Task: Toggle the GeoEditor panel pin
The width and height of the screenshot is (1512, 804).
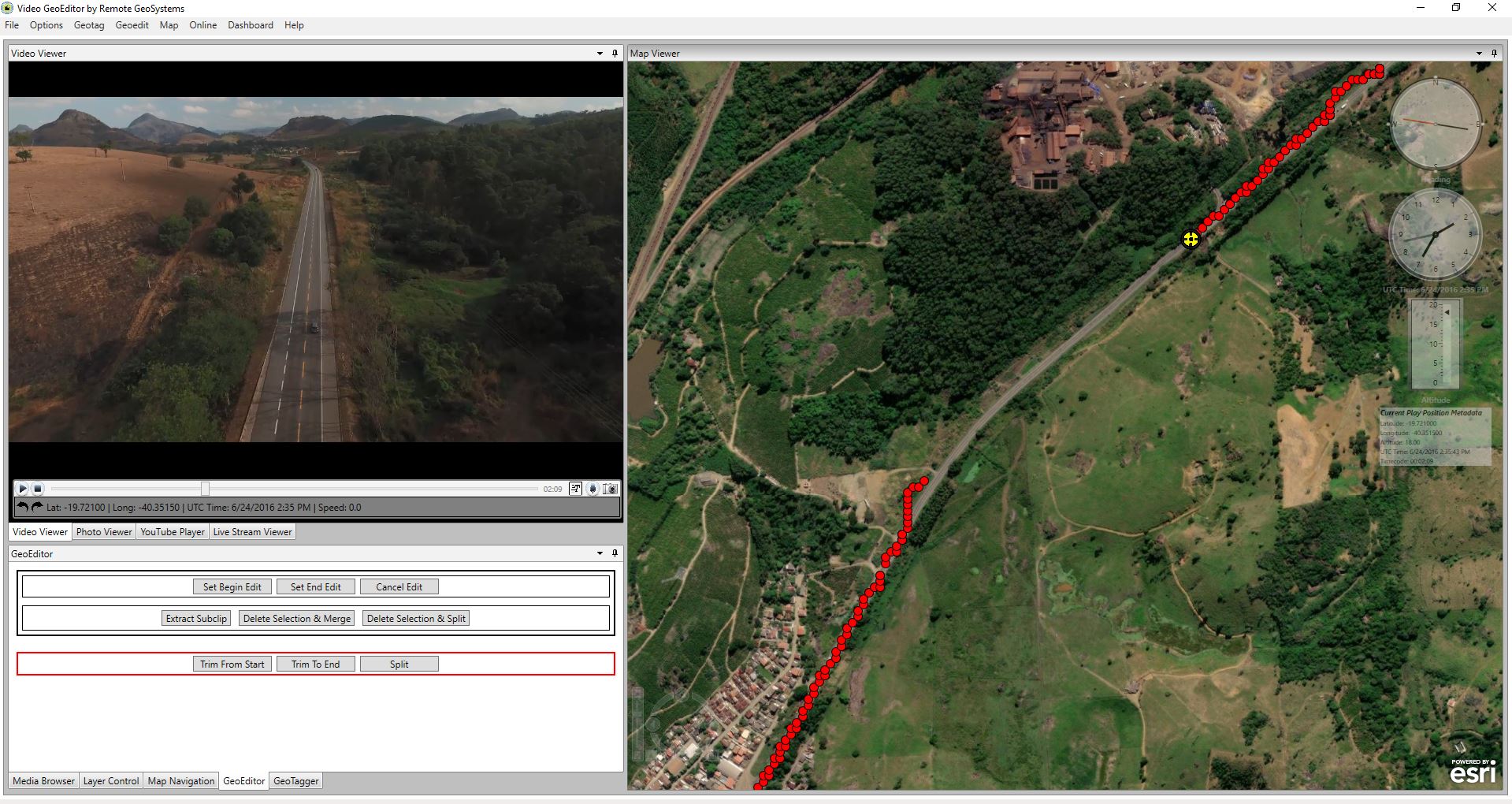Action: click(615, 554)
